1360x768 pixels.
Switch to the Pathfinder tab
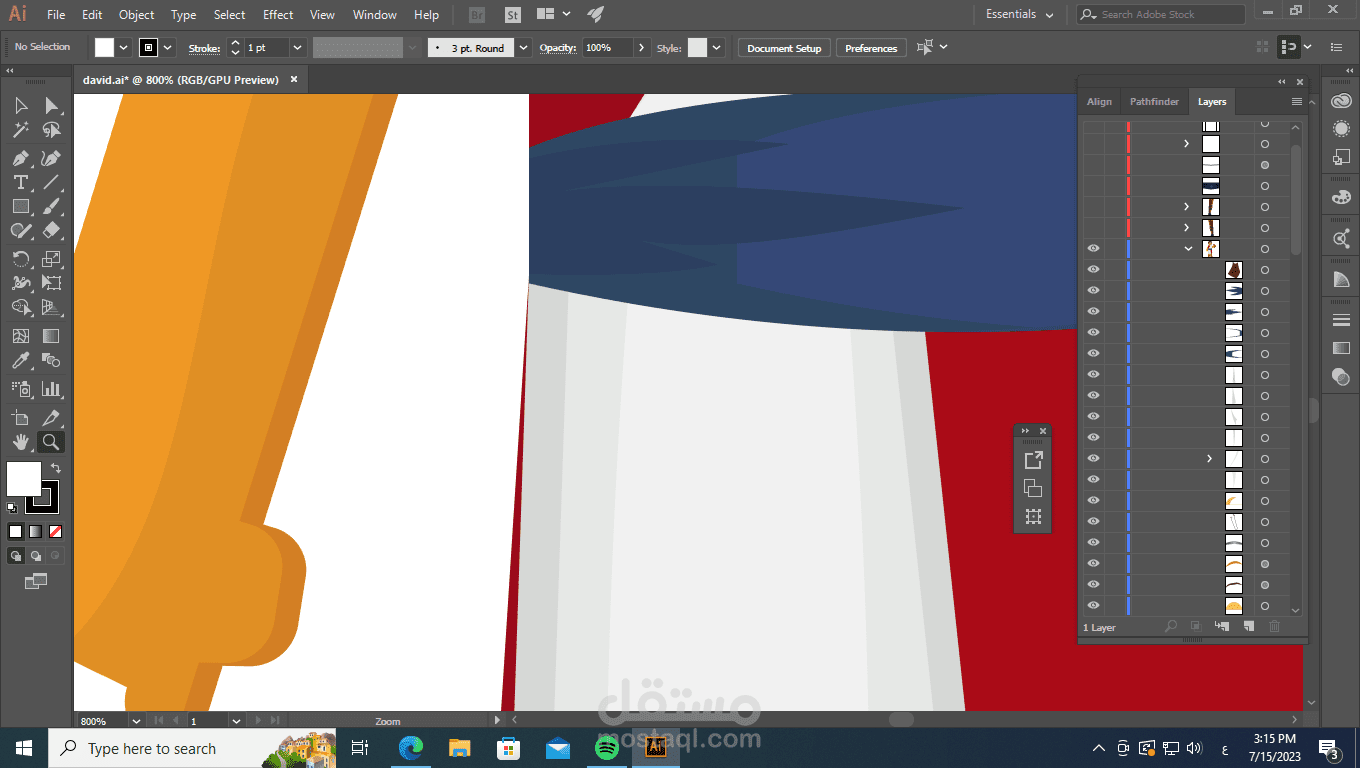click(x=1154, y=102)
